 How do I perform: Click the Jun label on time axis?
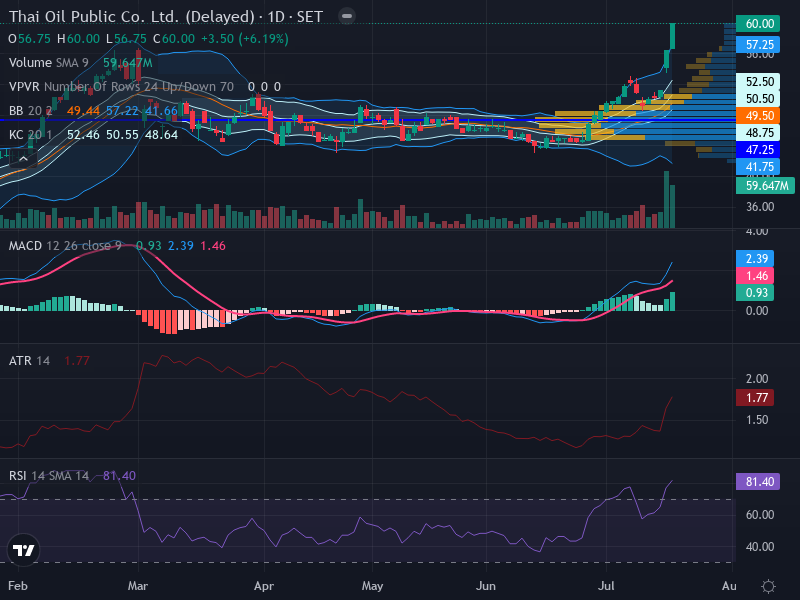(486, 586)
